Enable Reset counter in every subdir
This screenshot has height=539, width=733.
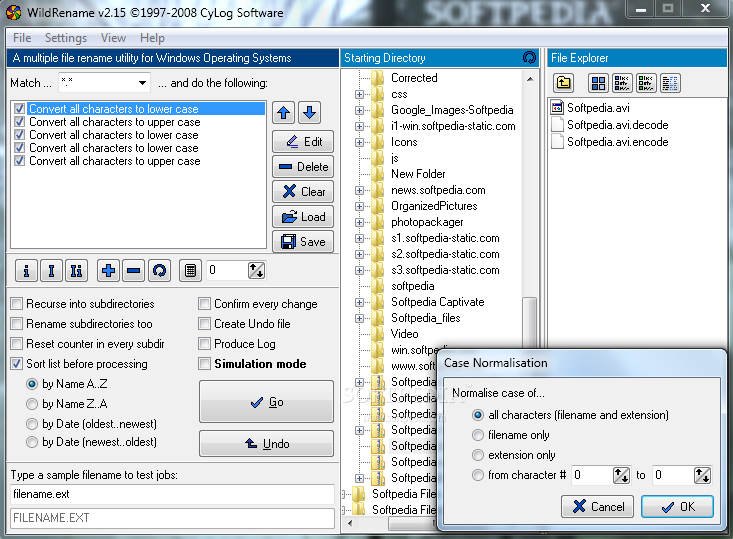17,344
